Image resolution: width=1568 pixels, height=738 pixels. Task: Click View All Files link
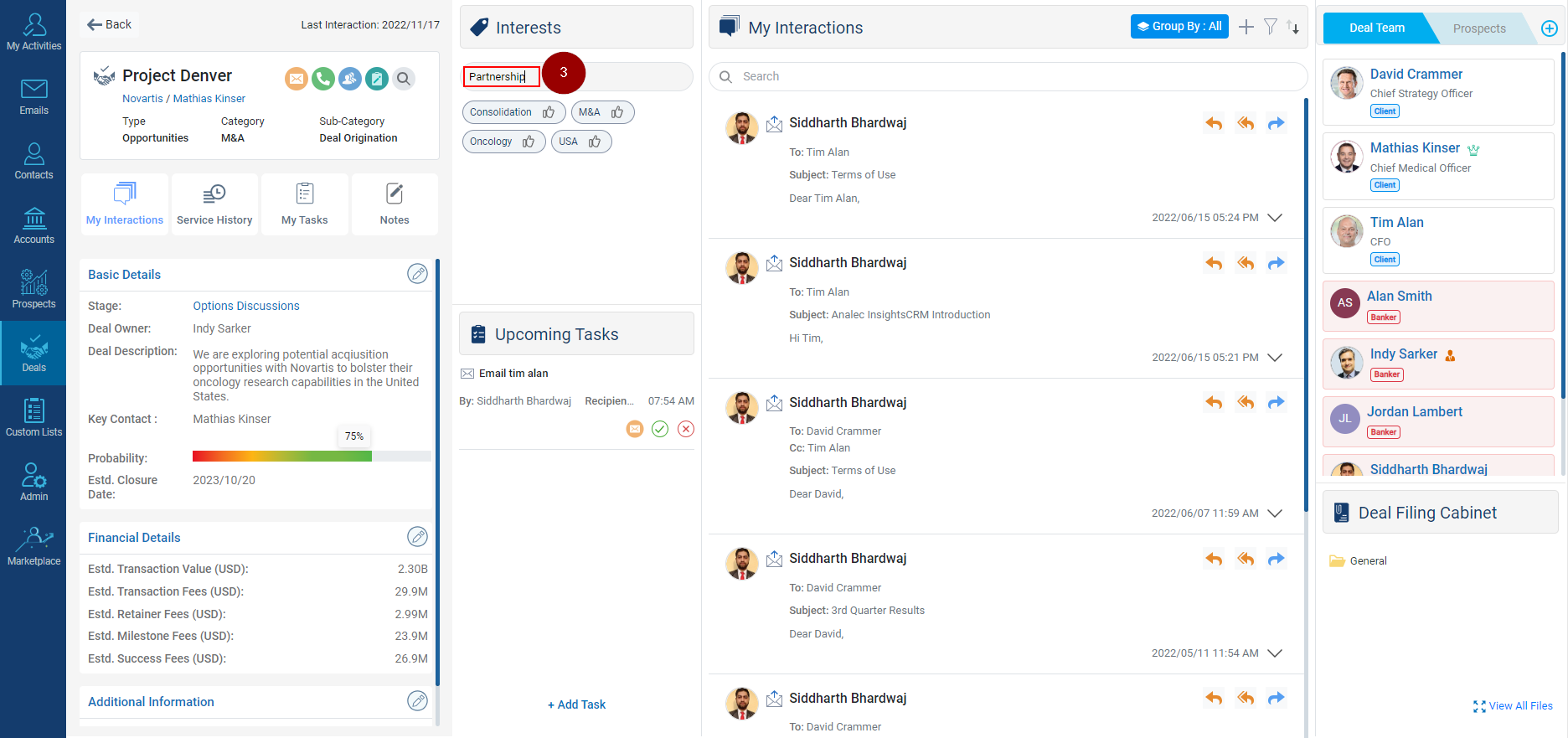click(1513, 705)
